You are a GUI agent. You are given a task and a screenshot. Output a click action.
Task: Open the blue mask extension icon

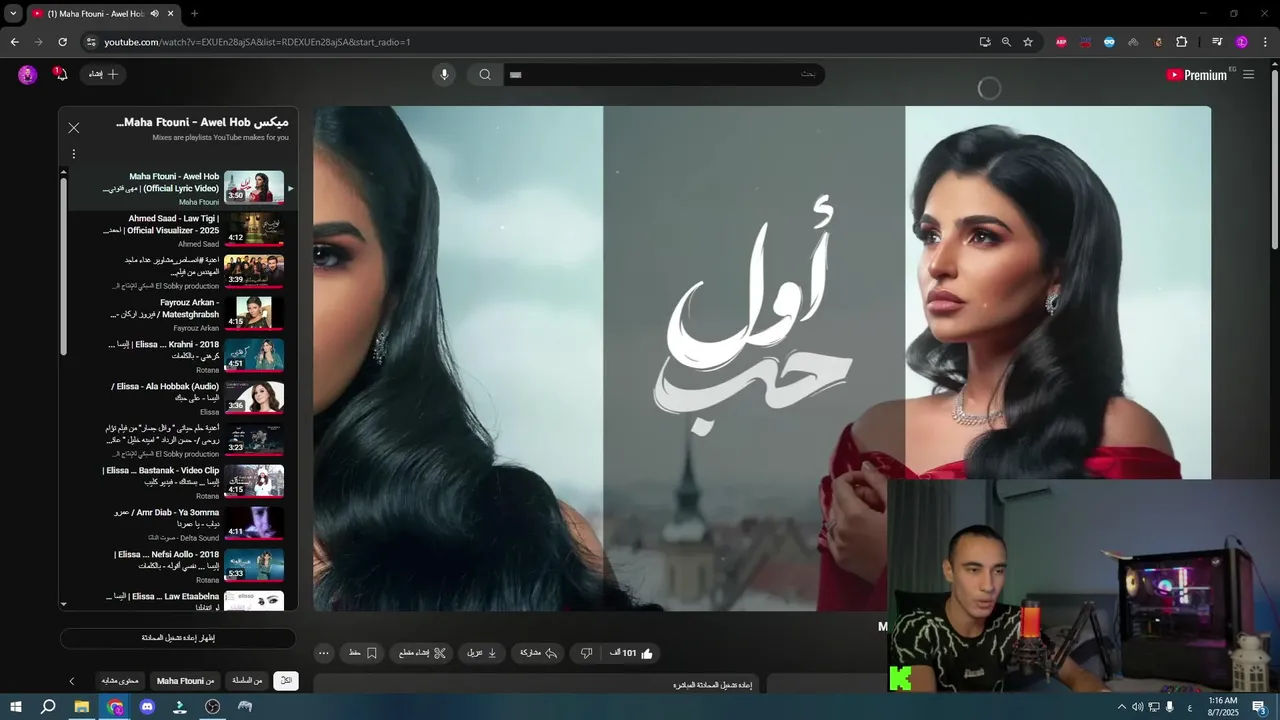(1109, 42)
